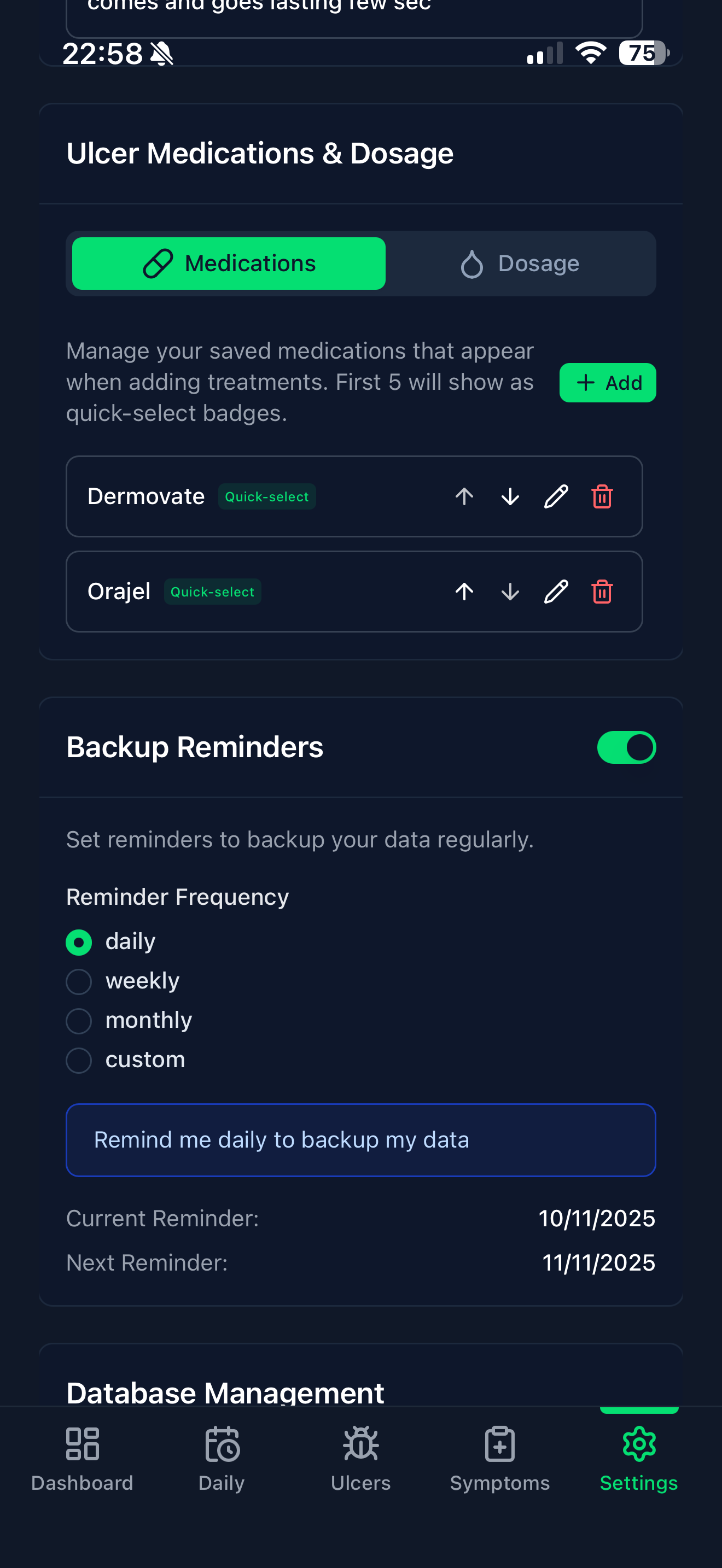Select the custom reminder frequency
Image resolution: width=722 pixels, height=1568 pixels.
(79, 1060)
